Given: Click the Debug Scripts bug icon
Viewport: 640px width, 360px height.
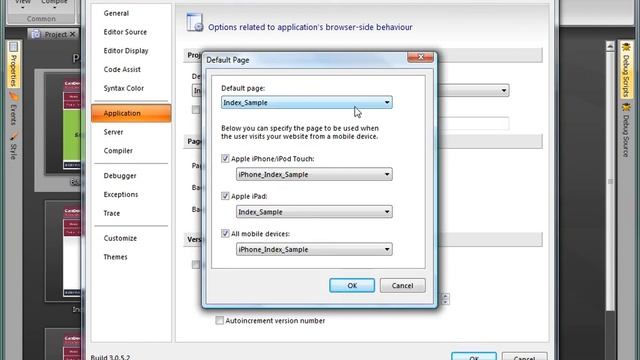Looking at the screenshot, I should [x=626, y=47].
